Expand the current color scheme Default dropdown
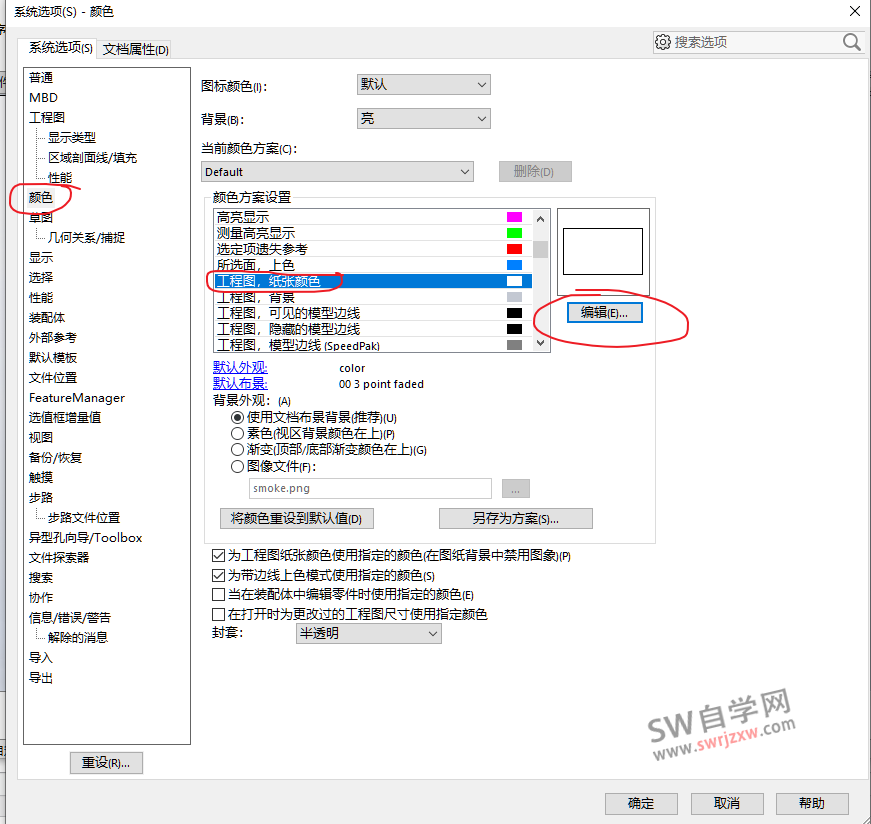The width and height of the screenshot is (871, 824). (x=337, y=172)
